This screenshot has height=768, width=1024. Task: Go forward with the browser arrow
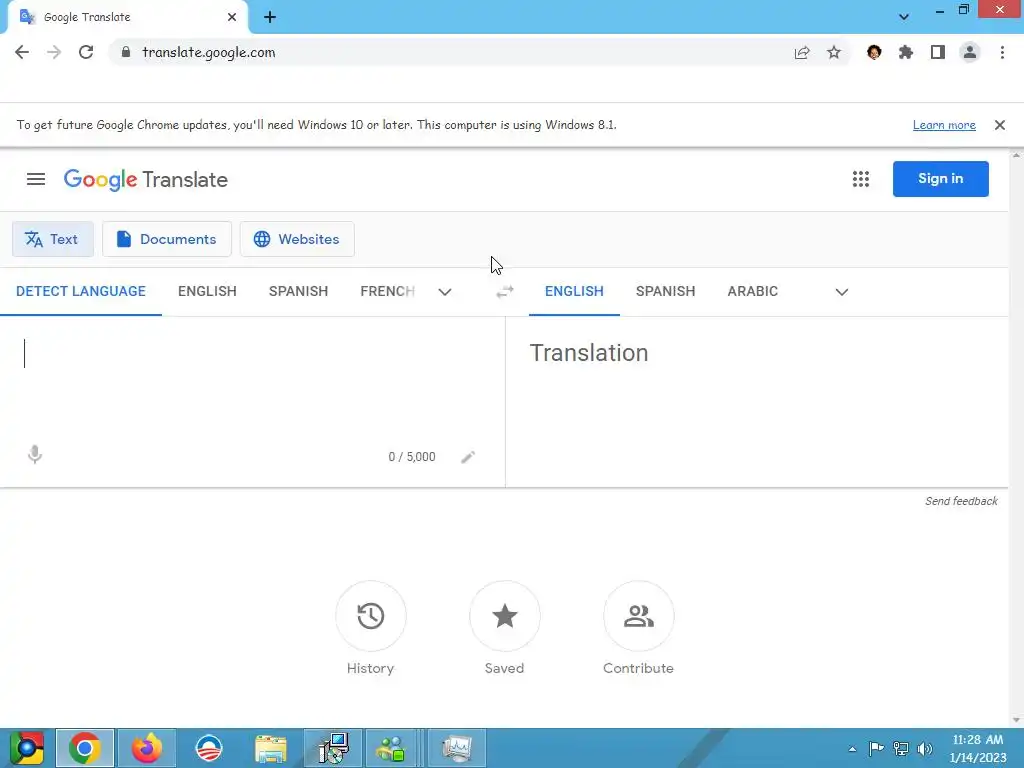54,52
